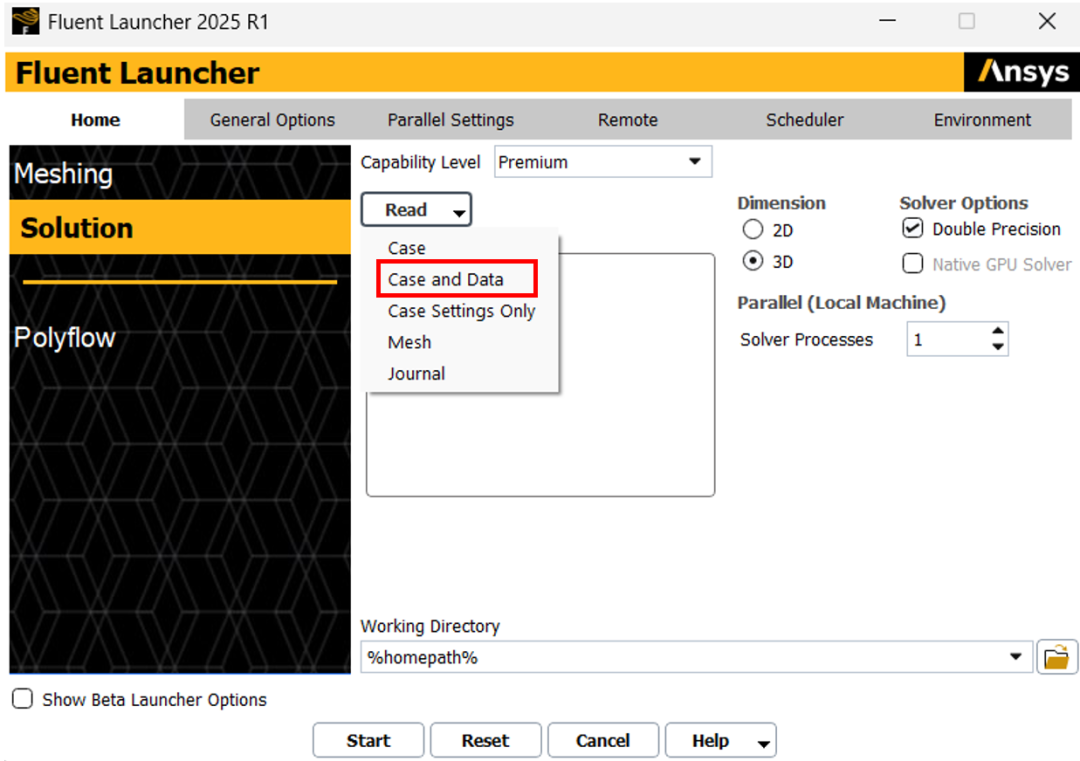Click the Reset button
This screenshot has height=761, width=1080.
pyautogui.click(x=486, y=740)
